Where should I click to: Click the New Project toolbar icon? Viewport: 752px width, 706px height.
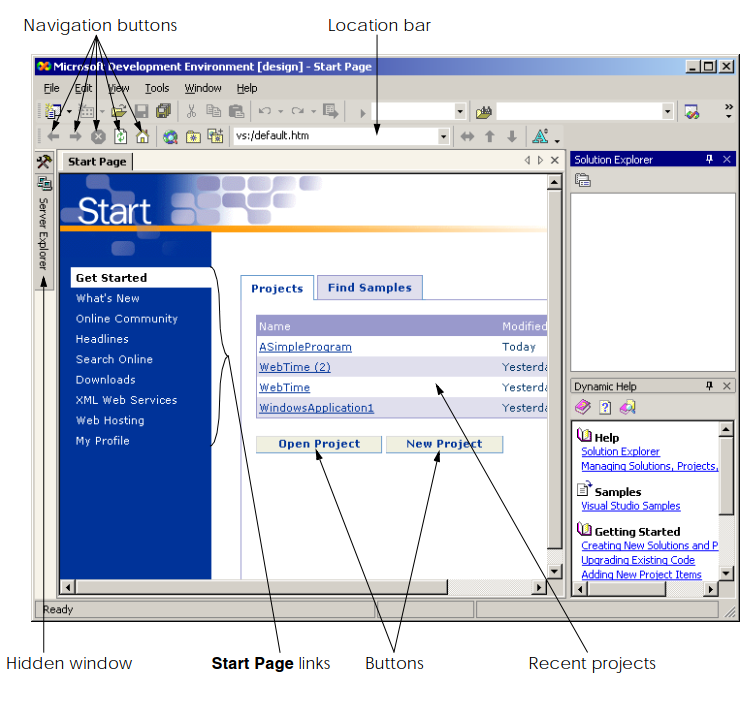coord(53,111)
